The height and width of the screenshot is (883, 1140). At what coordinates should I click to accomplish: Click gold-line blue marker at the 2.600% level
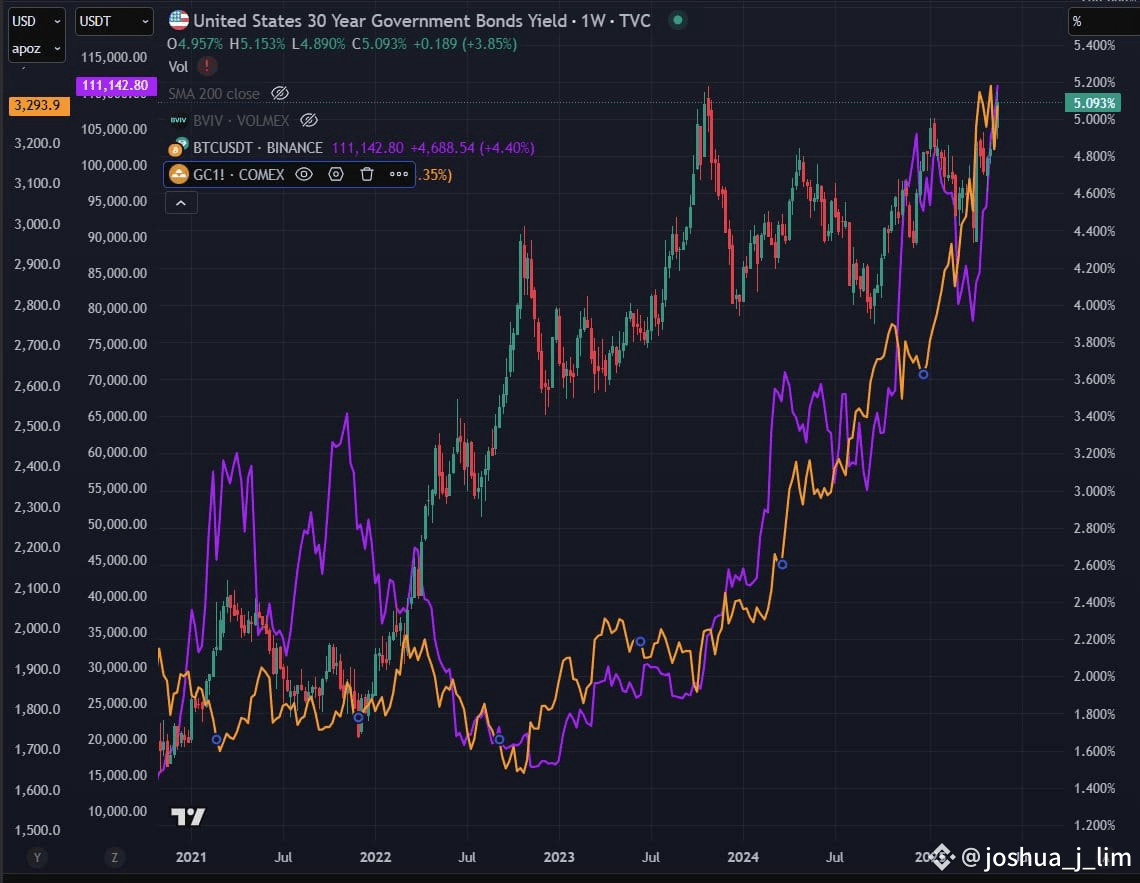[782, 564]
